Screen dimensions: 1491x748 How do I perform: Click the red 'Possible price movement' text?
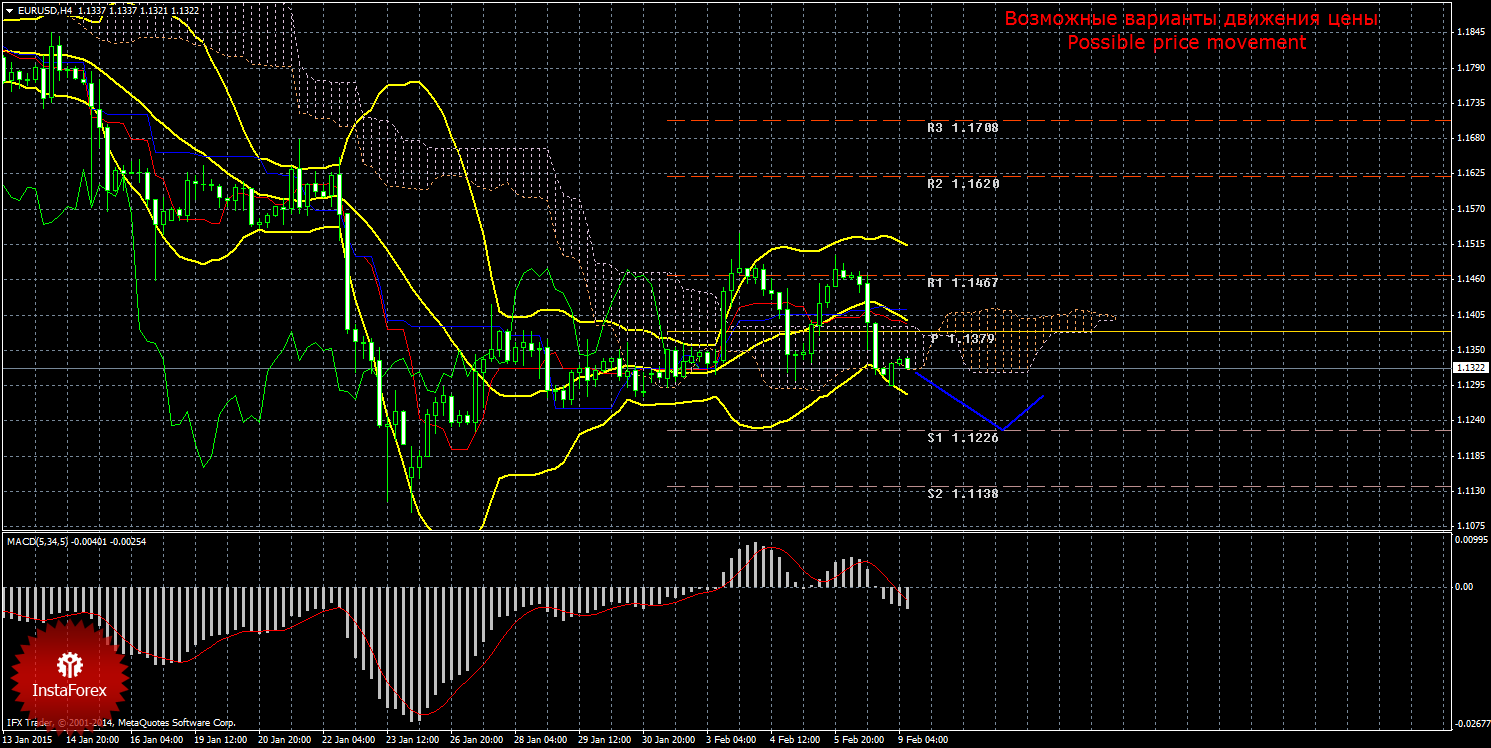[1186, 43]
